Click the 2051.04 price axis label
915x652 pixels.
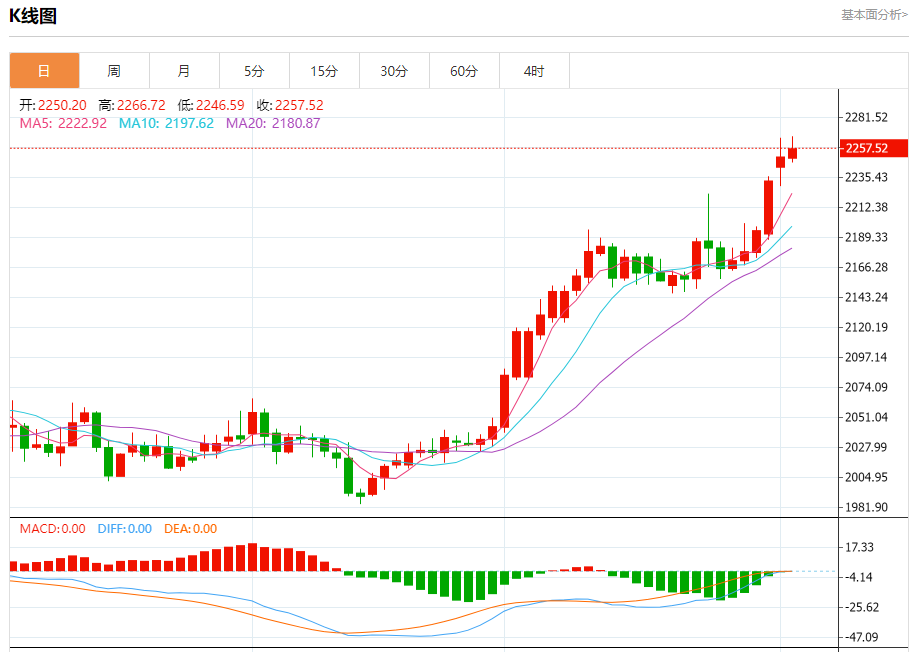(x=867, y=417)
